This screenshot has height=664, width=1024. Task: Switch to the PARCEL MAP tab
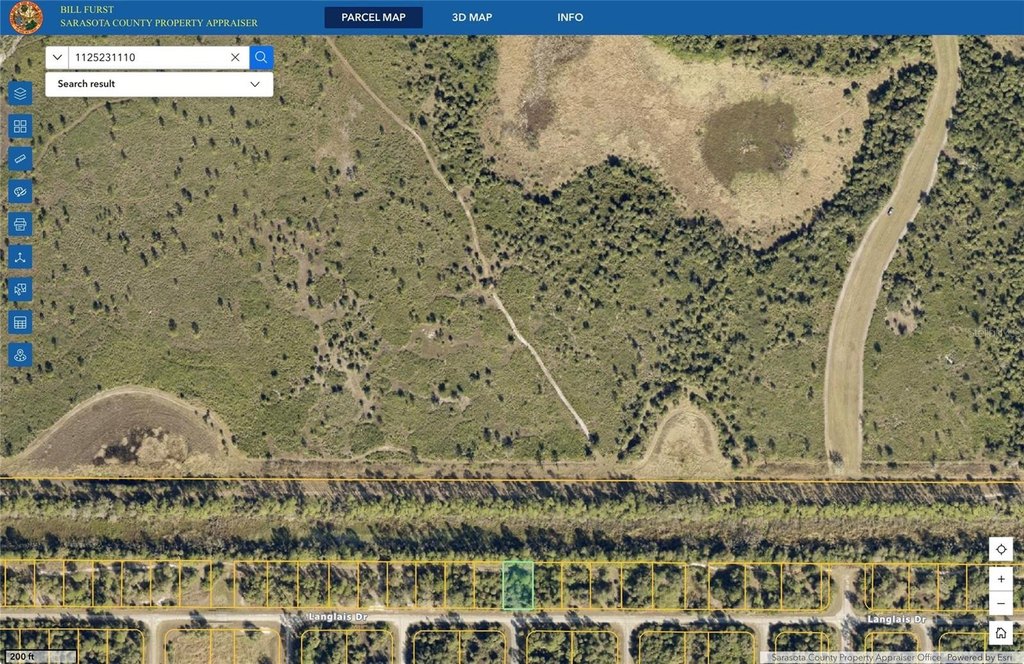coord(374,18)
